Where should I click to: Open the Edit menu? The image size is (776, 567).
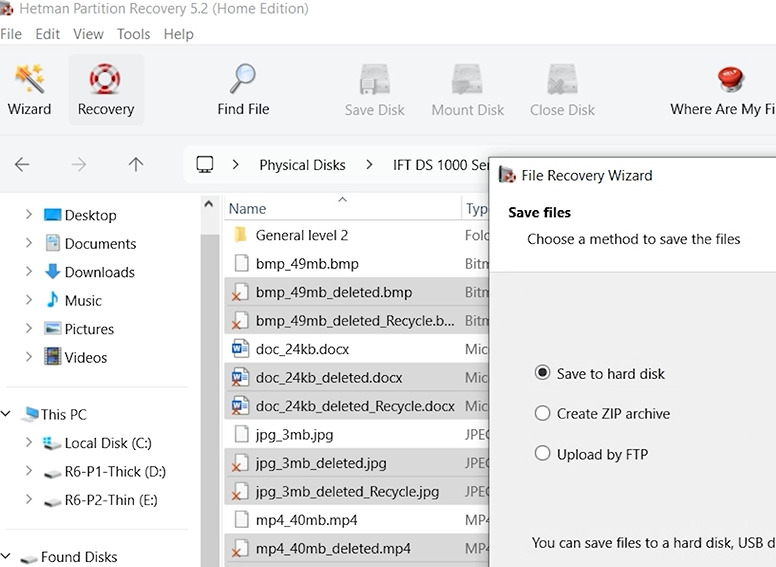(x=48, y=34)
